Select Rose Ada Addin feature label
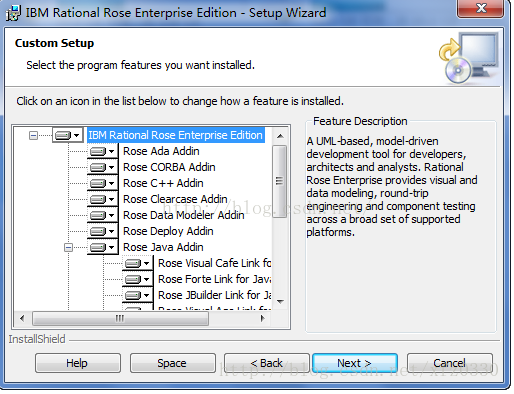This screenshot has height=394, width=514. tap(161, 151)
